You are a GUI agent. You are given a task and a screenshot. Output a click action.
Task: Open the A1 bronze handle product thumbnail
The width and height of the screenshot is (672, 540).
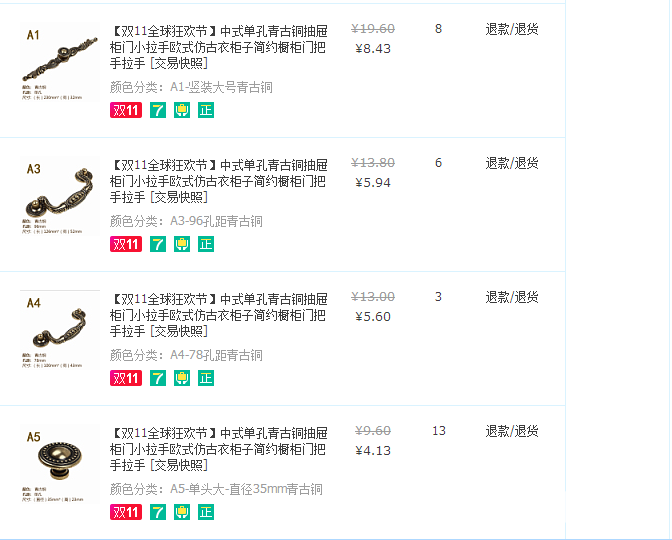(x=60, y=62)
